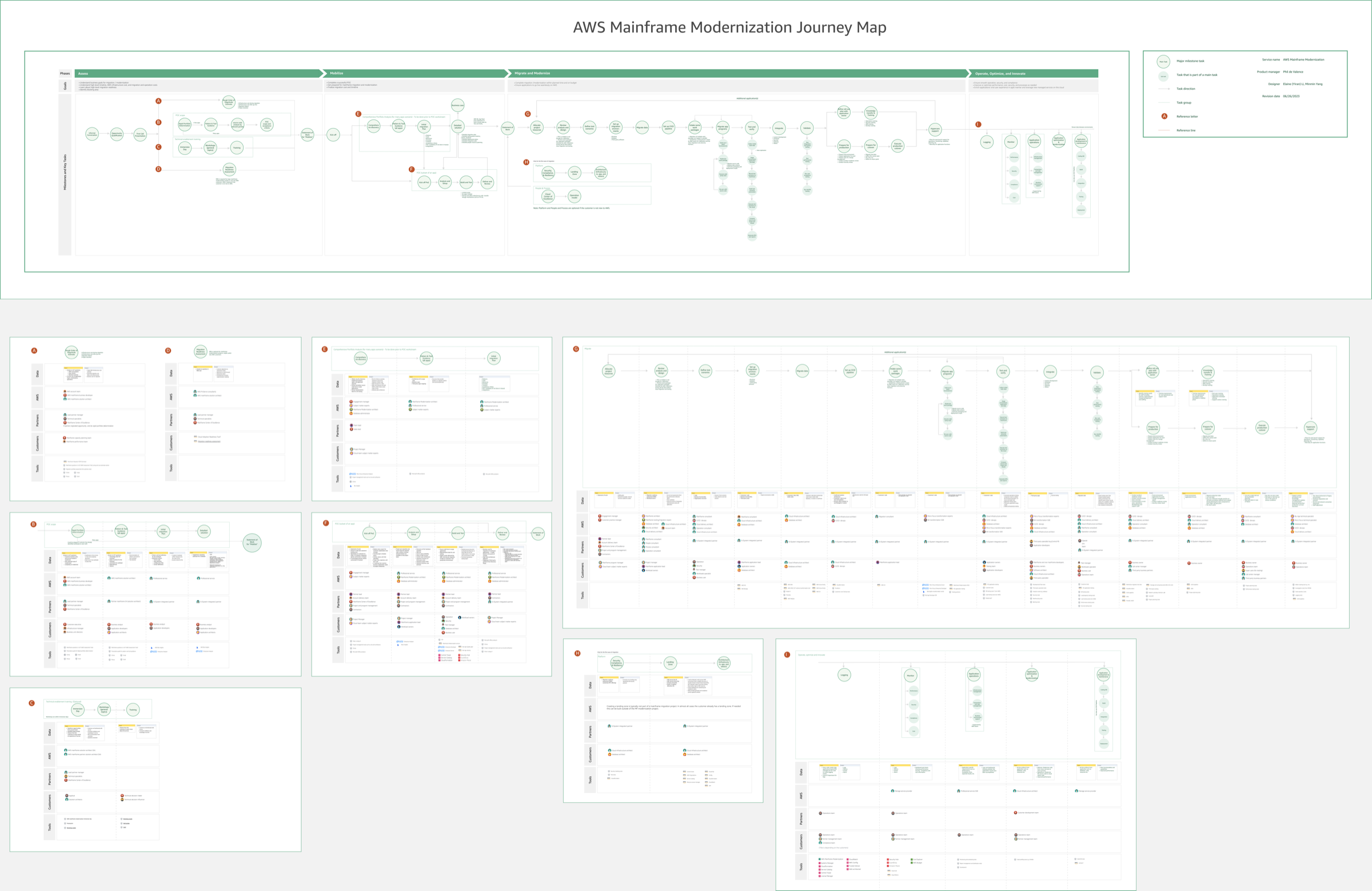Click the "Goals" row label
This screenshot has width=1372, height=891.
click(65, 85)
